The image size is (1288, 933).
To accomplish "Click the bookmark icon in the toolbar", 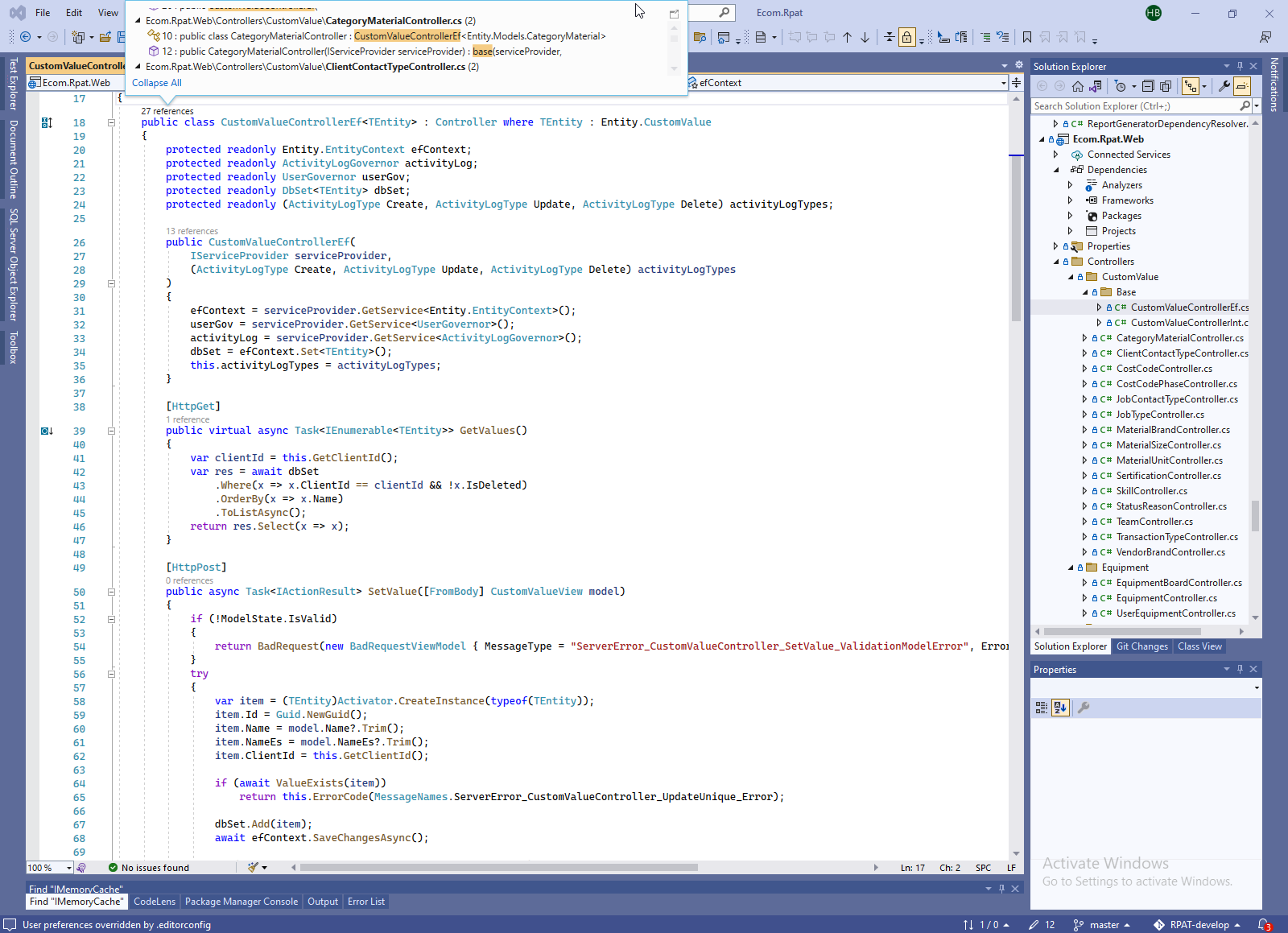I will pos(1027,37).
